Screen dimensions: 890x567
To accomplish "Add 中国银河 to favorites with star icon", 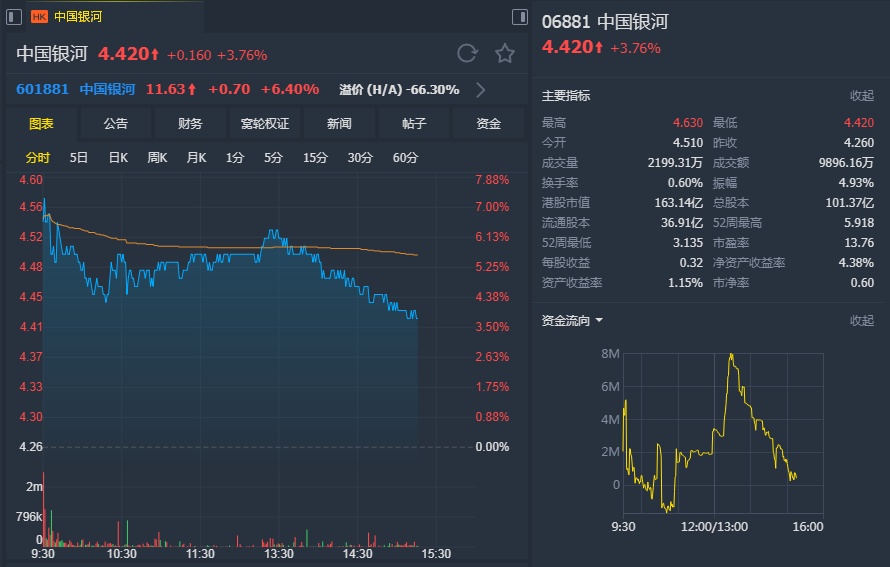I will tap(505, 54).
